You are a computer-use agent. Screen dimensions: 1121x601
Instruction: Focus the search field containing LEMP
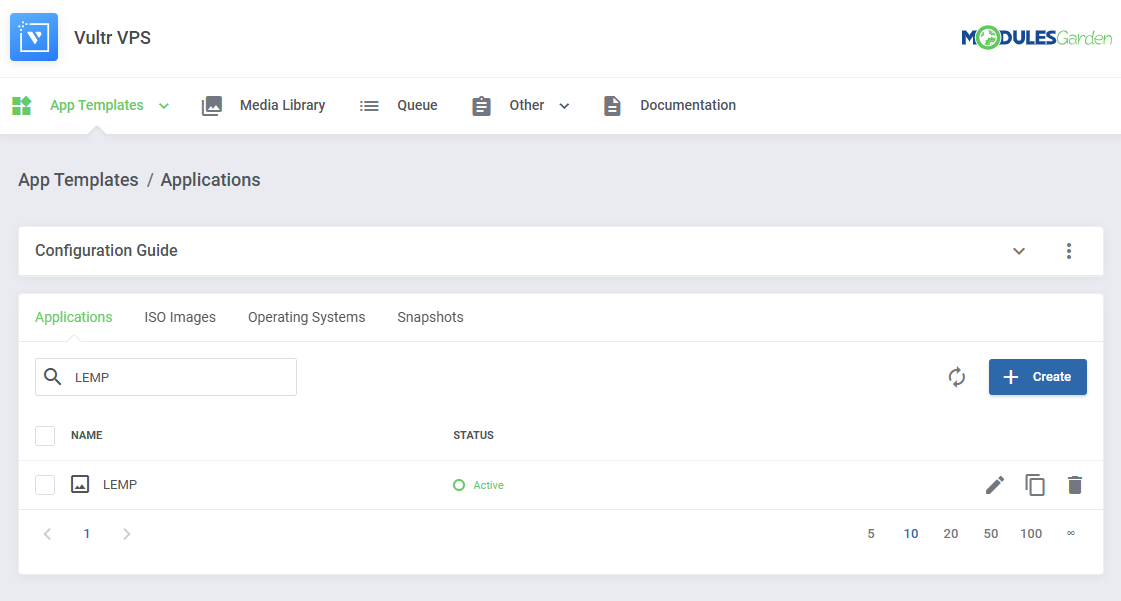tap(166, 377)
